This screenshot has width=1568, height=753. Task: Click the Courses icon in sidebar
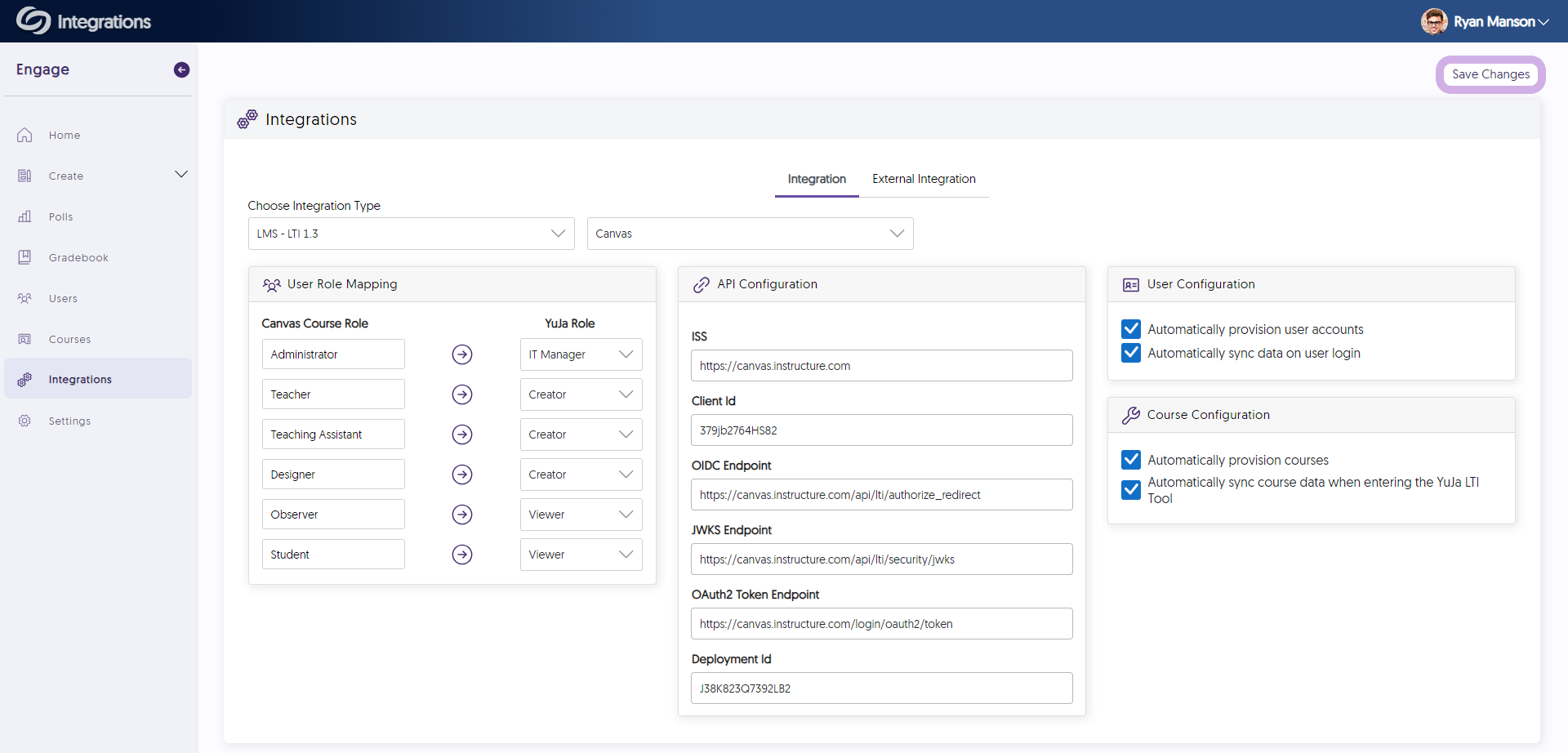pos(24,339)
